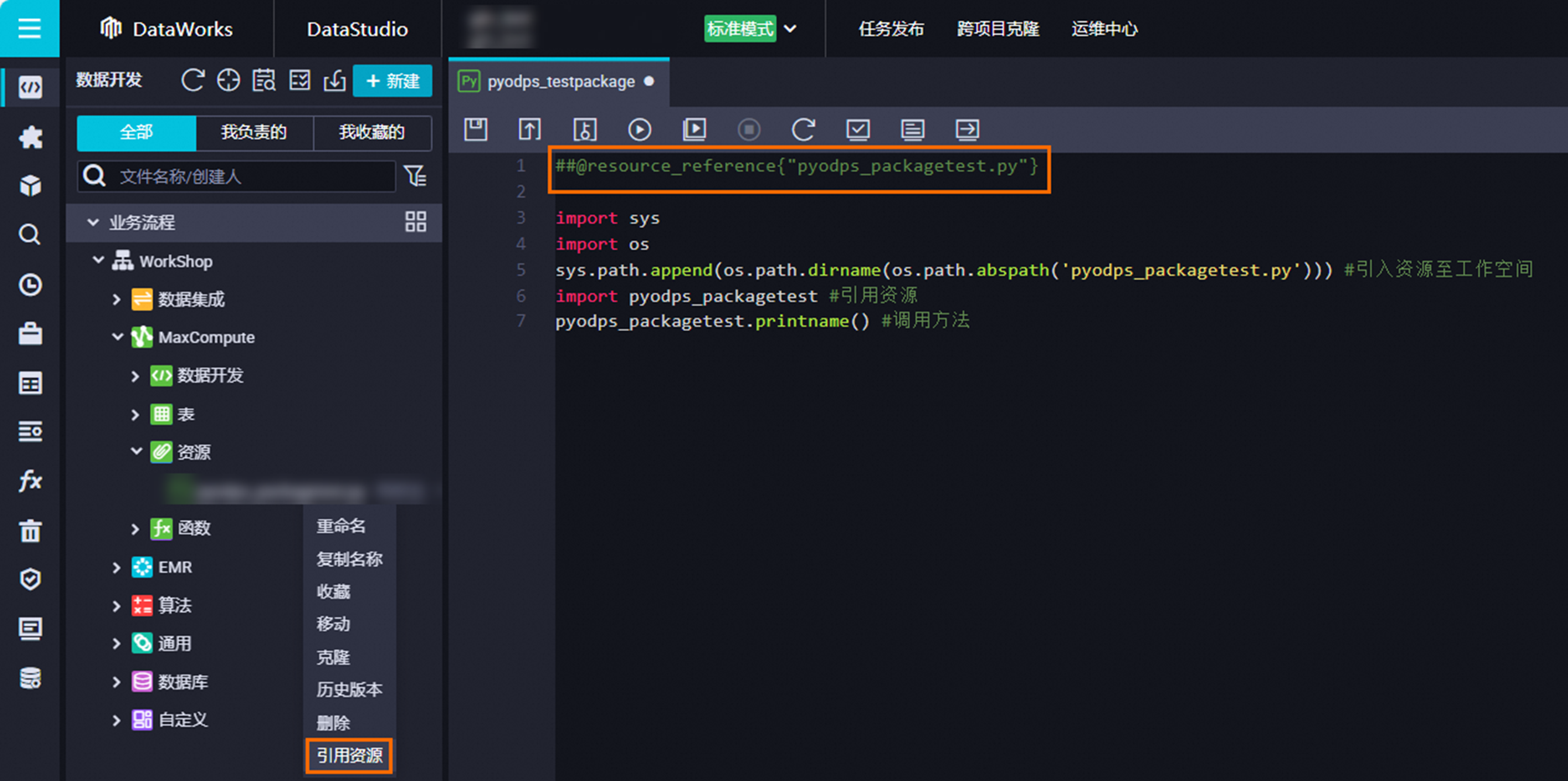Focus the 文件名称/创建人 search field

coord(237,177)
